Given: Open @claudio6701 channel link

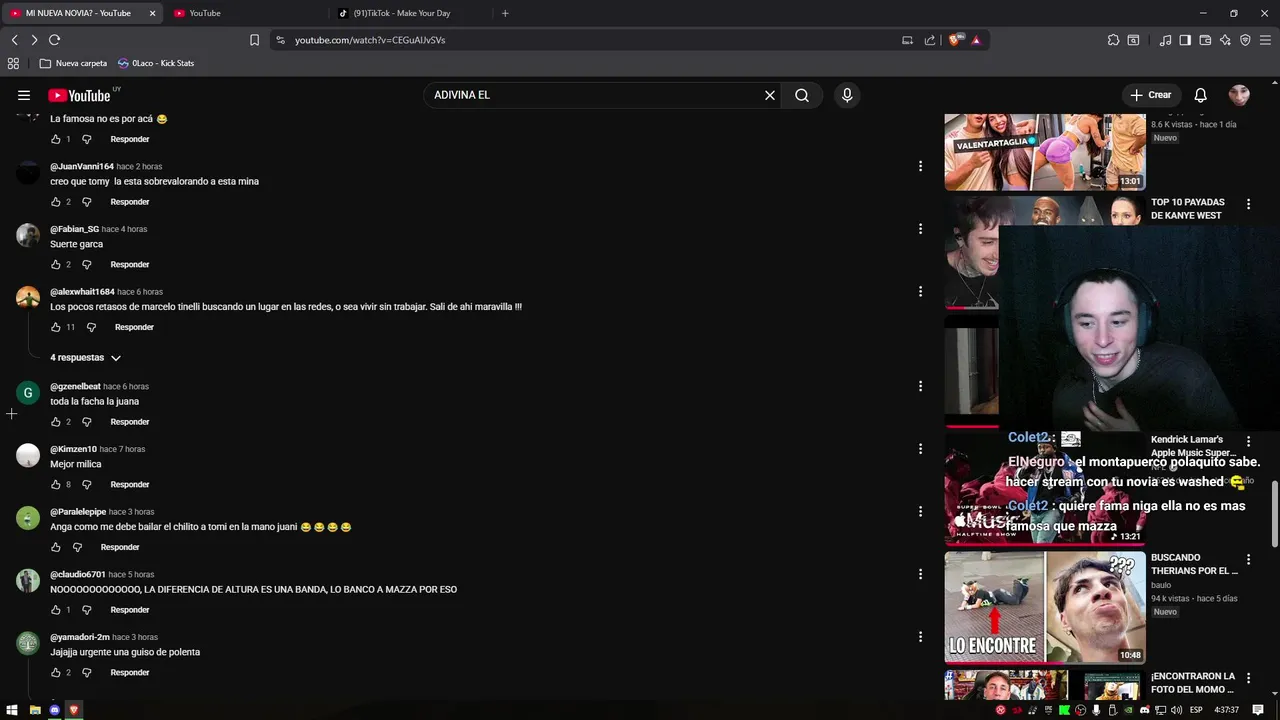Looking at the screenshot, I should [78, 574].
